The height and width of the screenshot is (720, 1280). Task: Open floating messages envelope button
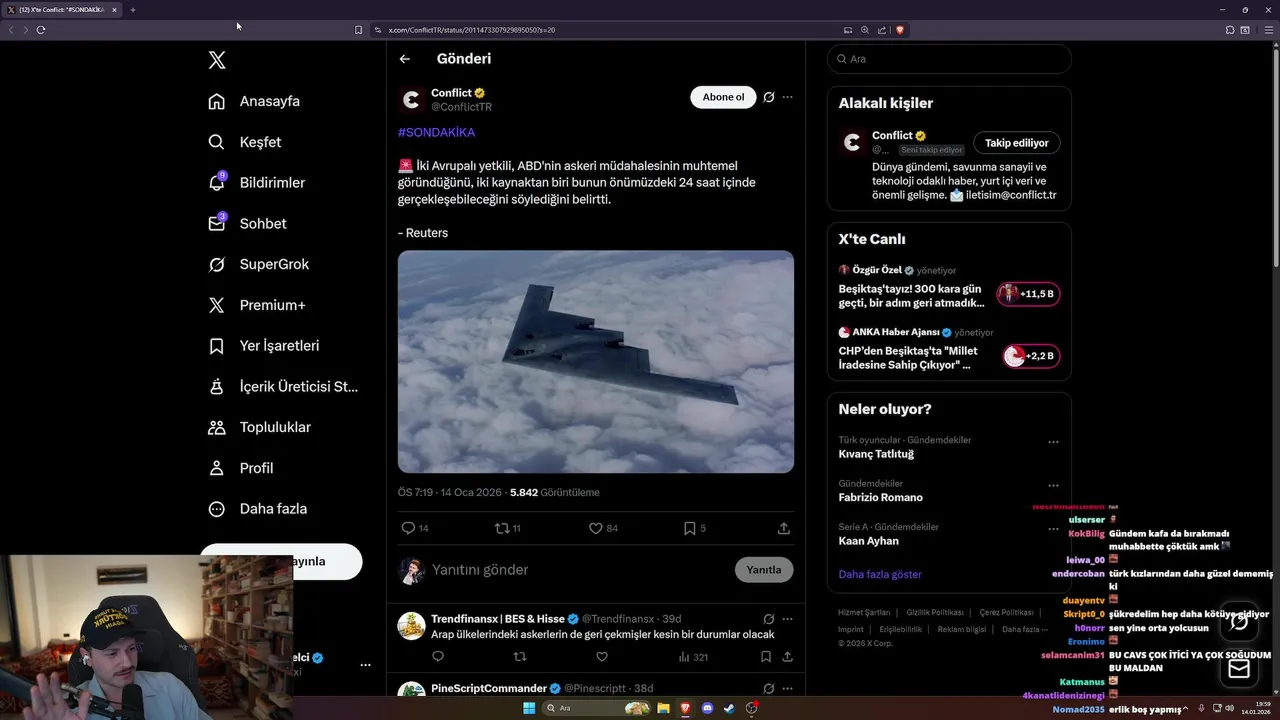coord(1239,669)
